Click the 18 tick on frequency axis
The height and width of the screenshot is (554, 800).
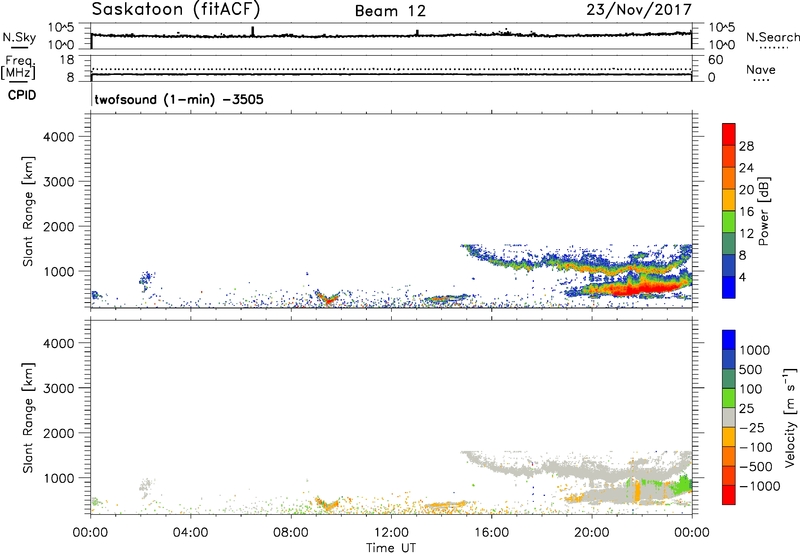[67, 60]
